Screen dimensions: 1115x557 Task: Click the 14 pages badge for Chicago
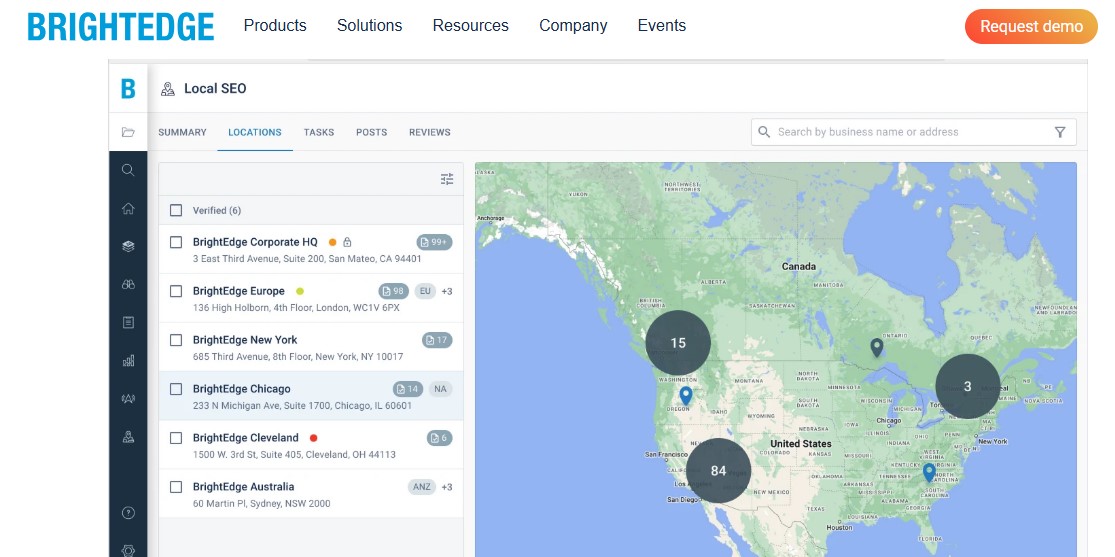point(408,389)
